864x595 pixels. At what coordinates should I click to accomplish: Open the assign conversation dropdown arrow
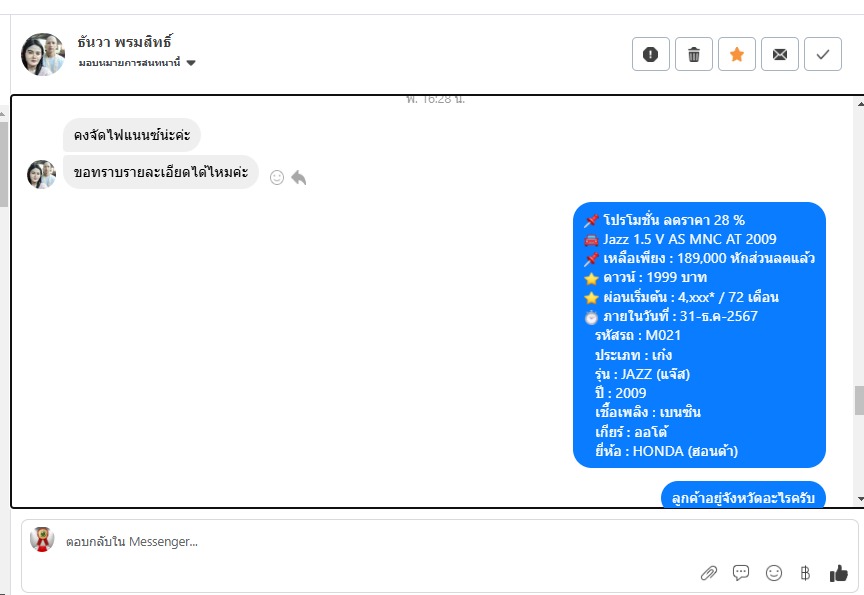point(191,63)
